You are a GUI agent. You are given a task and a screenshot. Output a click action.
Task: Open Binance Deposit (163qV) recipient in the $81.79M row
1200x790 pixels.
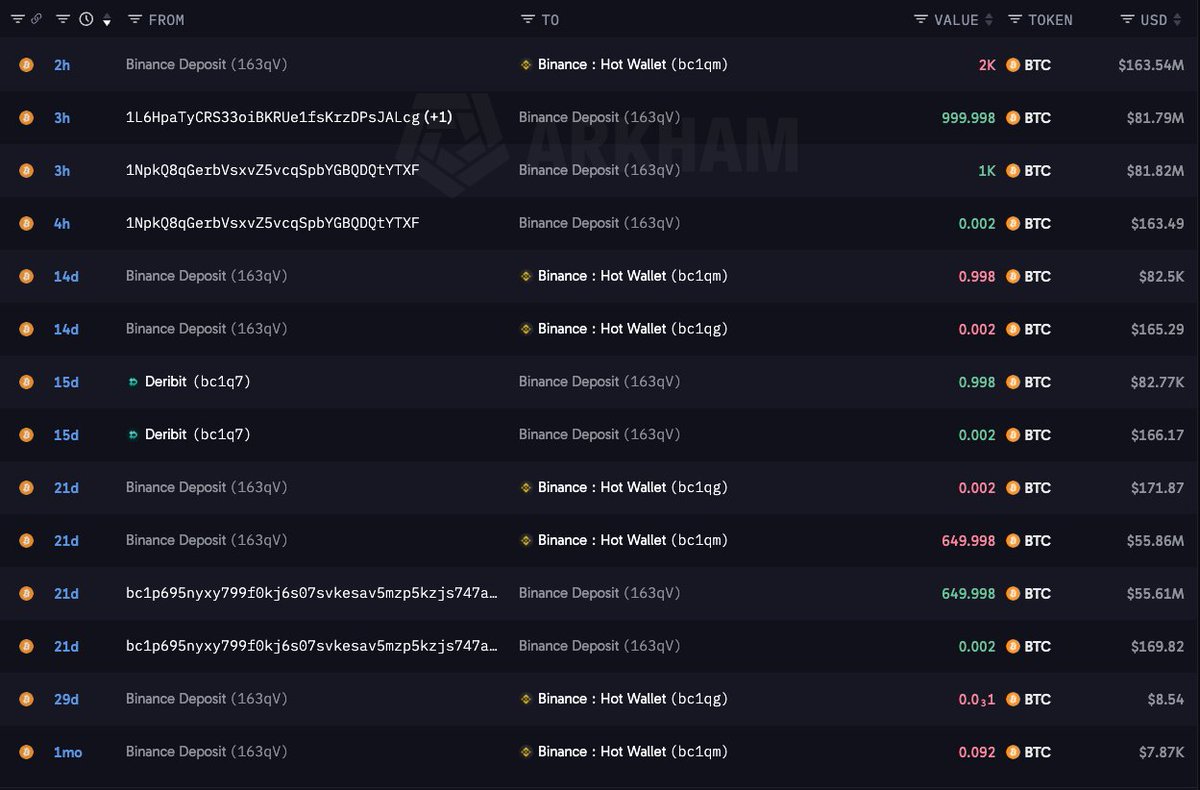600,117
